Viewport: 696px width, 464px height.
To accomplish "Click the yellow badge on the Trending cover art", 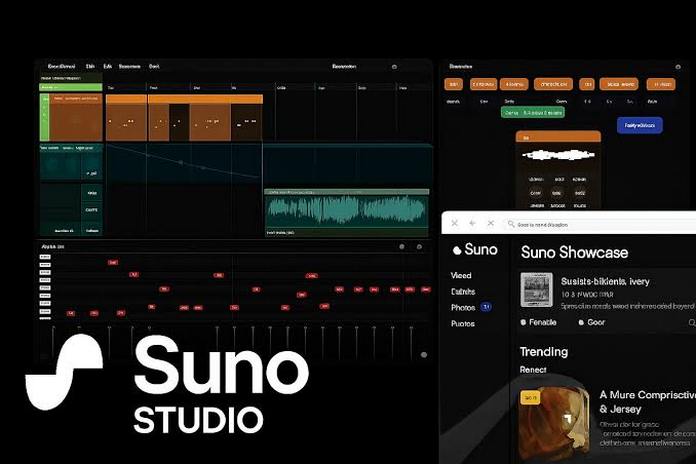I will [530, 398].
